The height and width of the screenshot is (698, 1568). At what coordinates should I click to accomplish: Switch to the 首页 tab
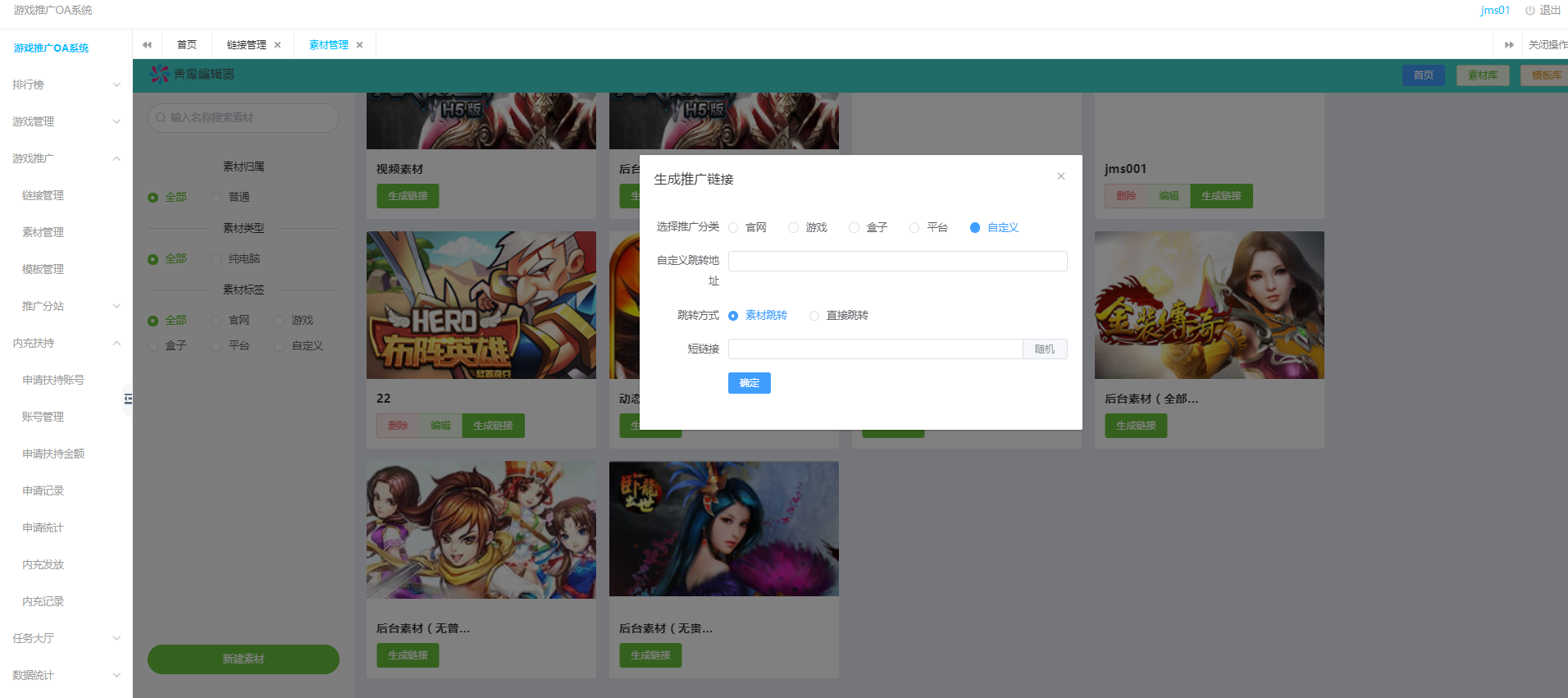[187, 45]
